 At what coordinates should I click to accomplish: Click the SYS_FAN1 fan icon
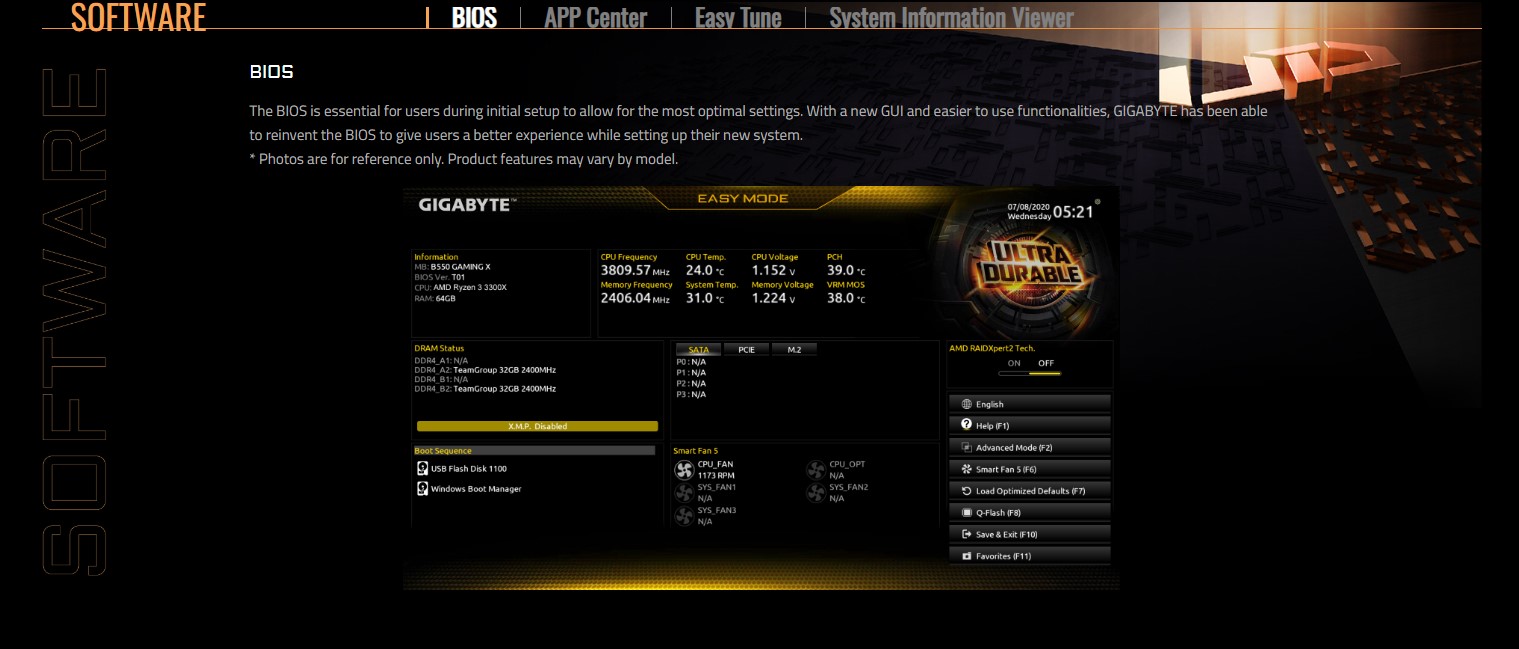point(684,493)
